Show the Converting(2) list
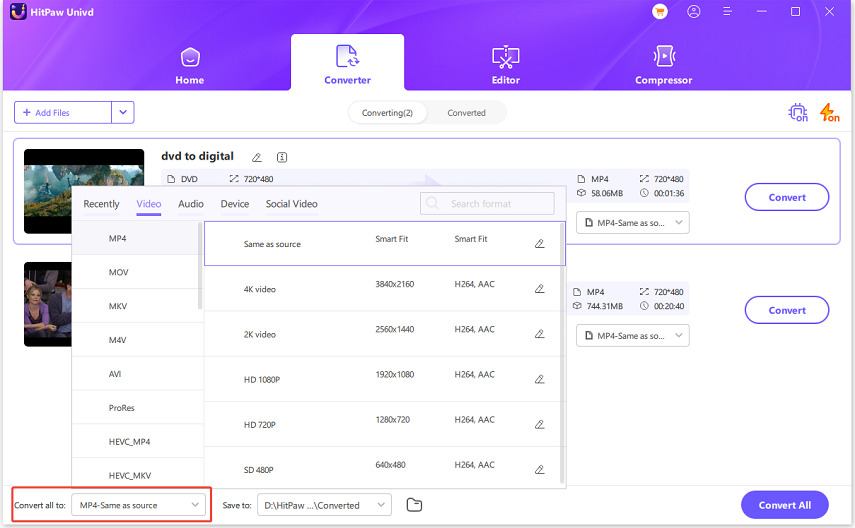 coord(387,113)
